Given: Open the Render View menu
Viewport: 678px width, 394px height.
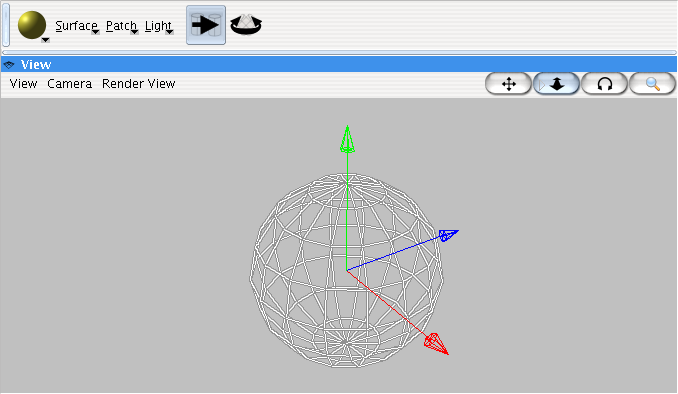Looking at the screenshot, I should click(138, 83).
